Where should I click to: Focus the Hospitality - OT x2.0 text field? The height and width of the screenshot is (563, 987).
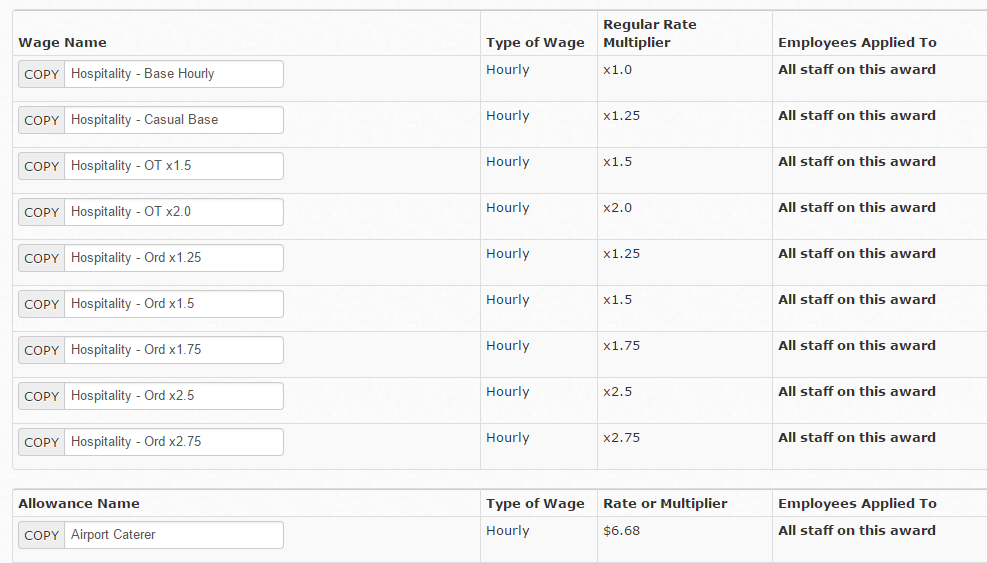174,212
